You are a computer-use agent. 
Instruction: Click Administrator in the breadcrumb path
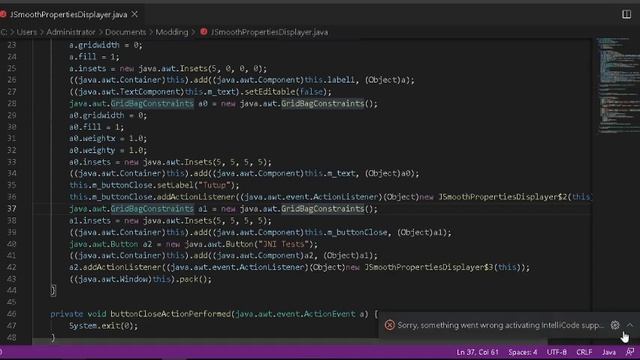coord(71,32)
